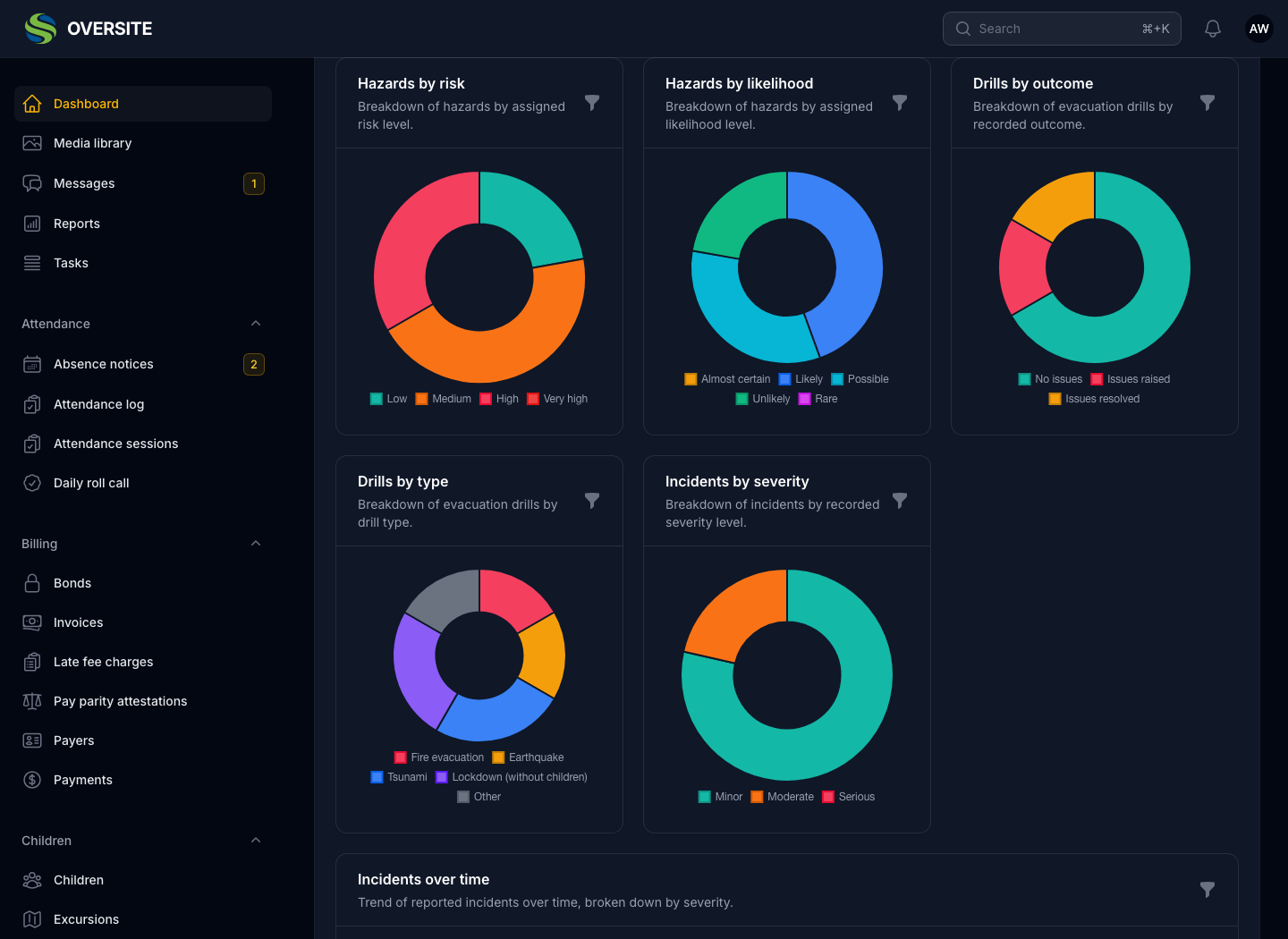Toggle the Fire evacuation legend item
1288x939 pixels.
click(x=439, y=757)
